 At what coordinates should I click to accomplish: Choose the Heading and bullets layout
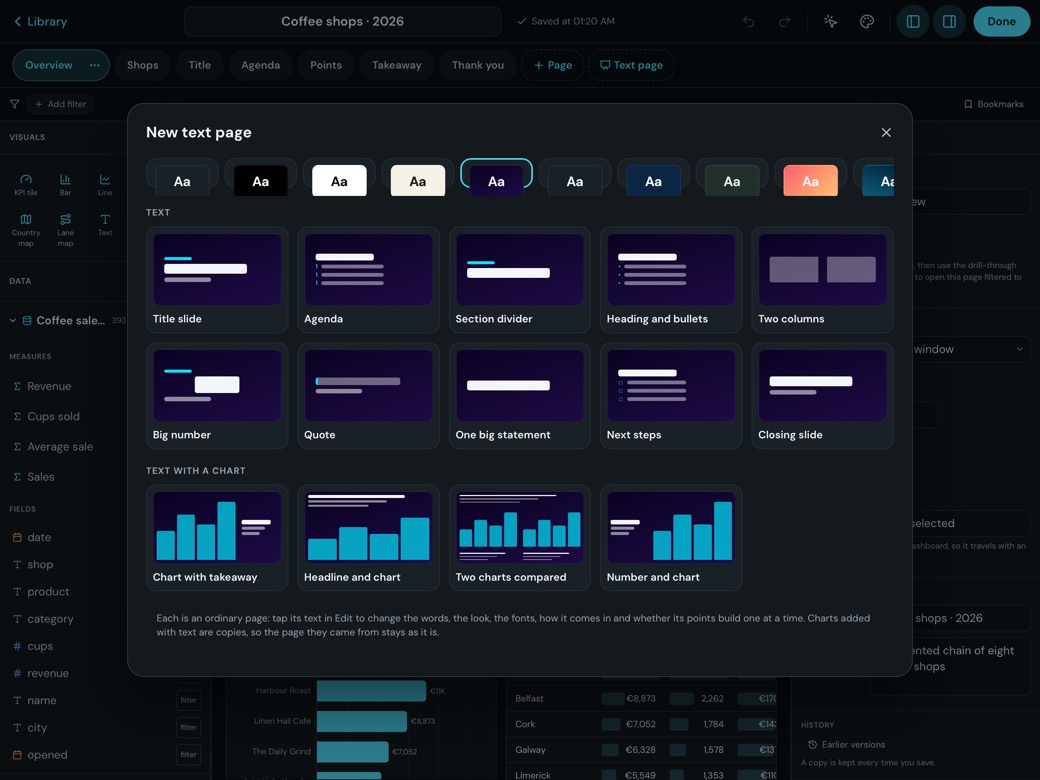coord(671,280)
